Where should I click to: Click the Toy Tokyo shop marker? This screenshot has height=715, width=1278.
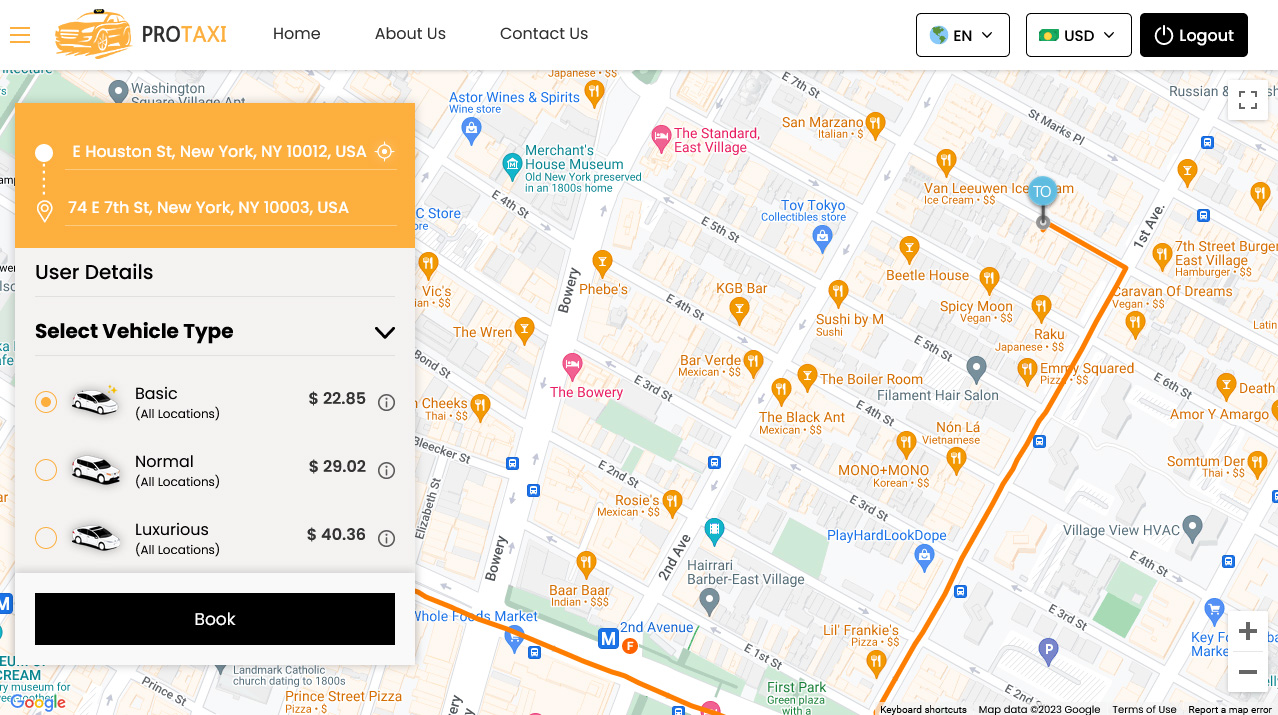click(x=822, y=237)
